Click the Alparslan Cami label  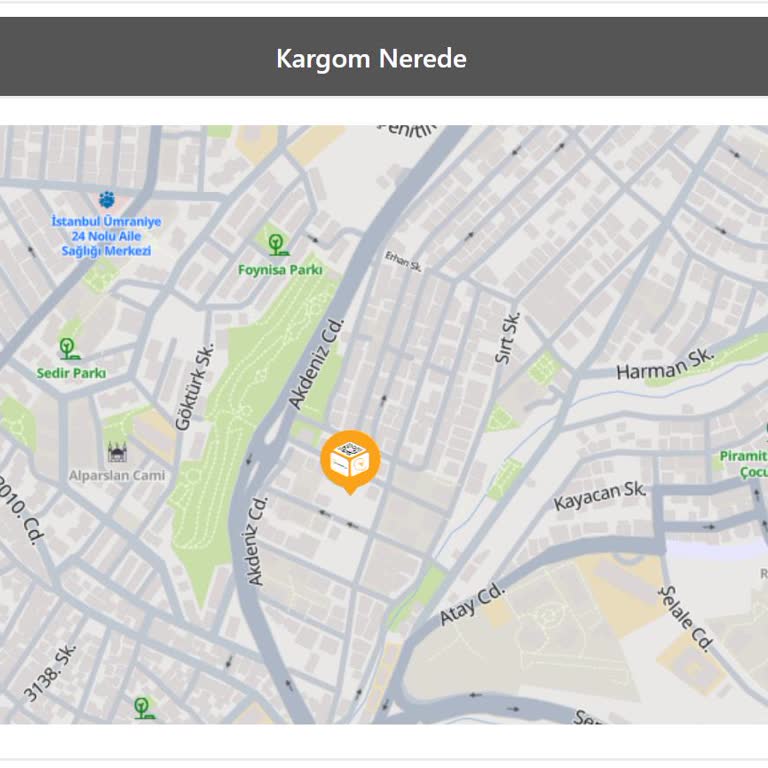click(x=117, y=476)
